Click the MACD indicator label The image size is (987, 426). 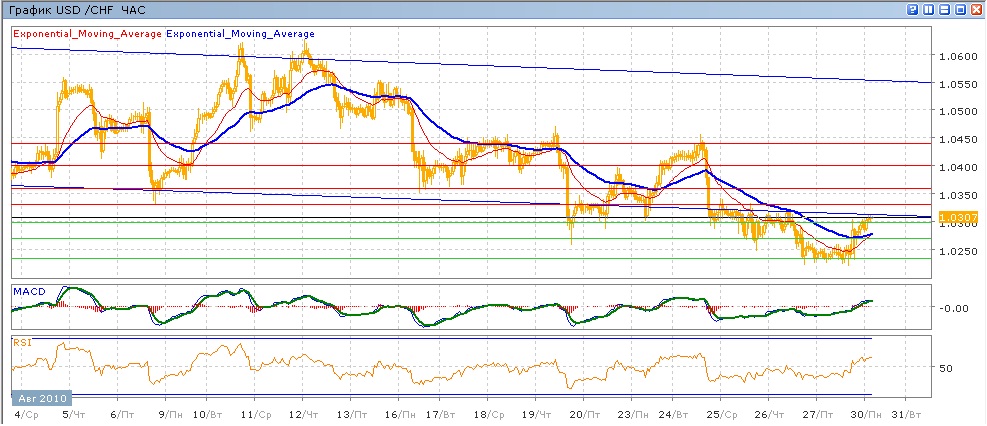click(27, 291)
